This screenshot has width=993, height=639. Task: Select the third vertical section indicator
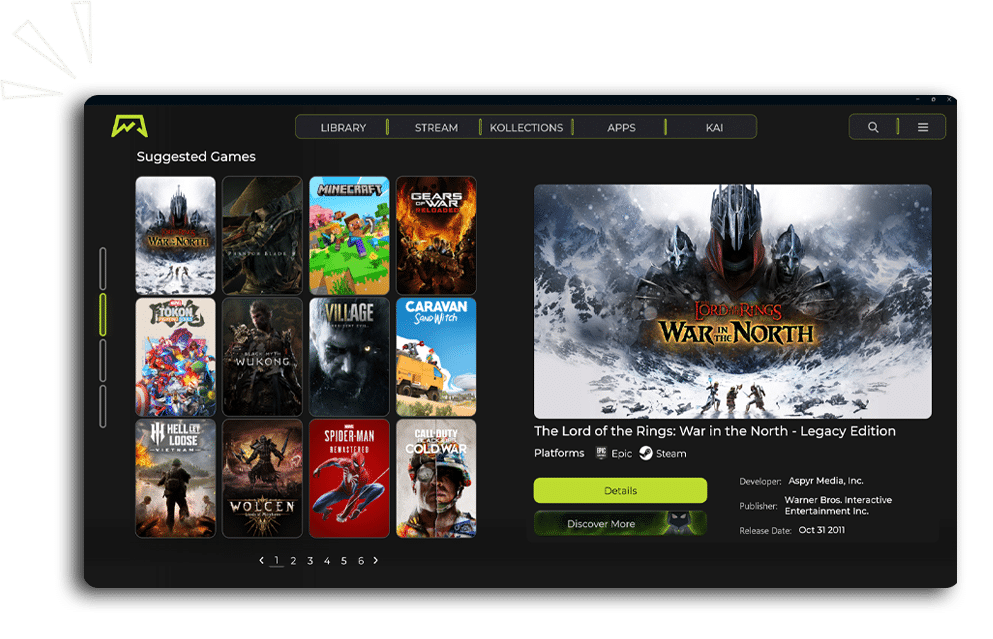(x=103, y=360)
